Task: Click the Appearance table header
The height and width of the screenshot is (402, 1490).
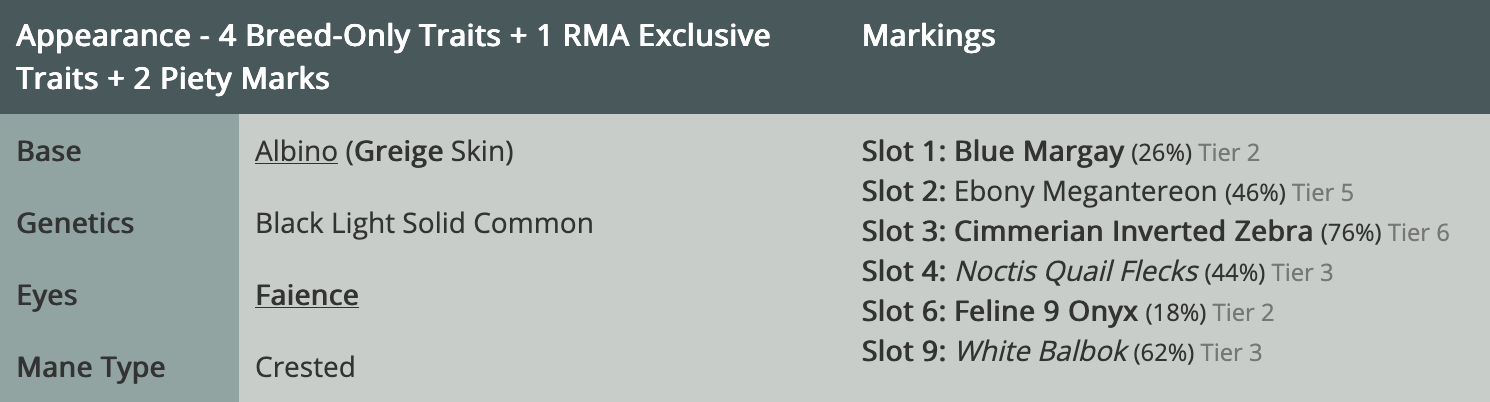Action: 393,56
